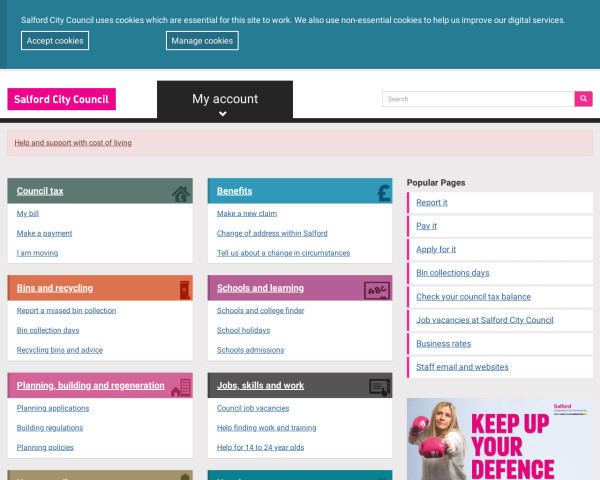Click the Keep Up Your Defence banner image
The width and height of the screenshot is (600, 480).
(500, 439)
